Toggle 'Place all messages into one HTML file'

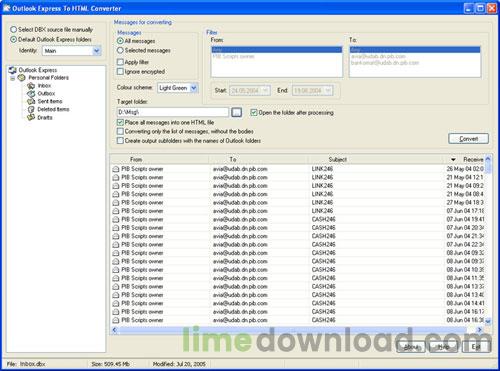pyautogui.click(x=120, y=122)
